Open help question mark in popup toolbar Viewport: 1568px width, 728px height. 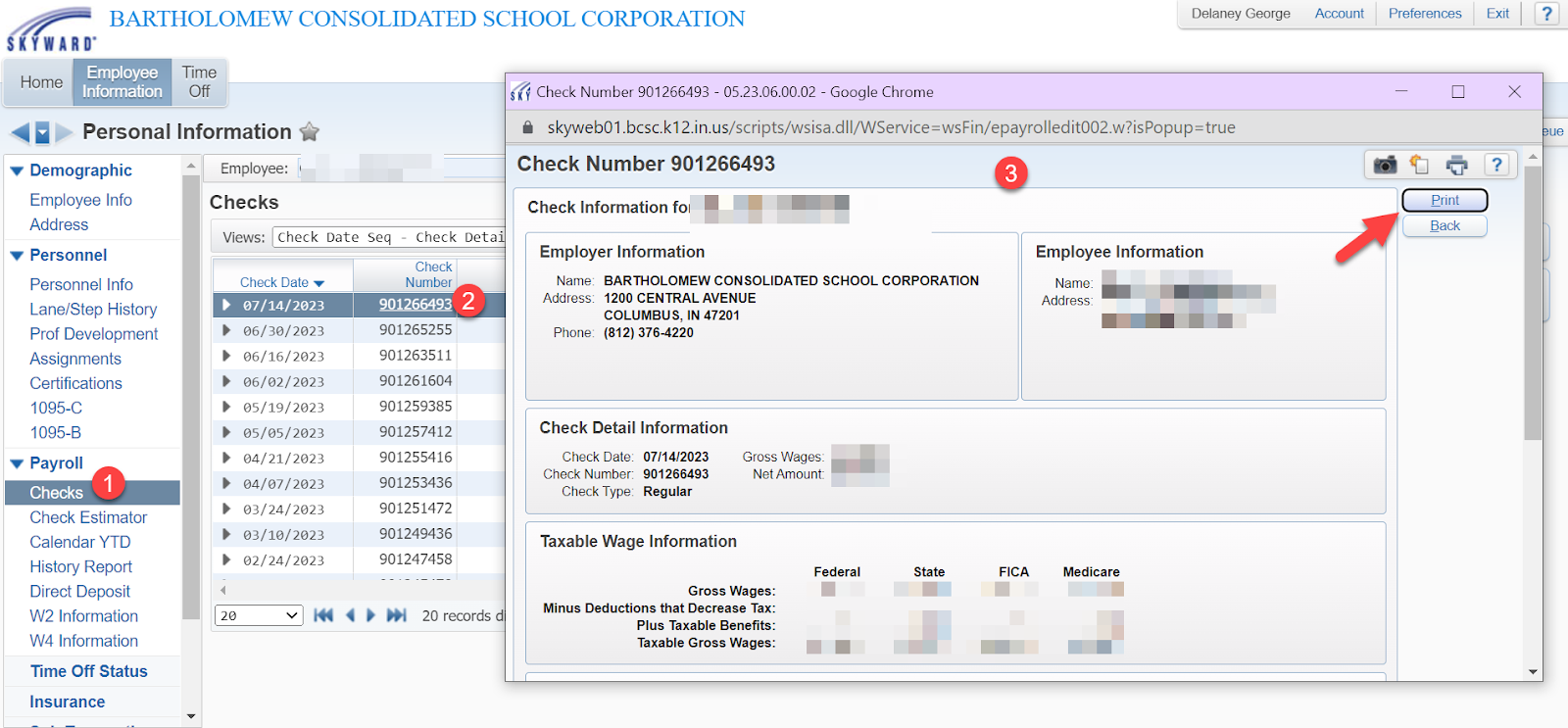pyautogui.click(x=1496, y=165)
